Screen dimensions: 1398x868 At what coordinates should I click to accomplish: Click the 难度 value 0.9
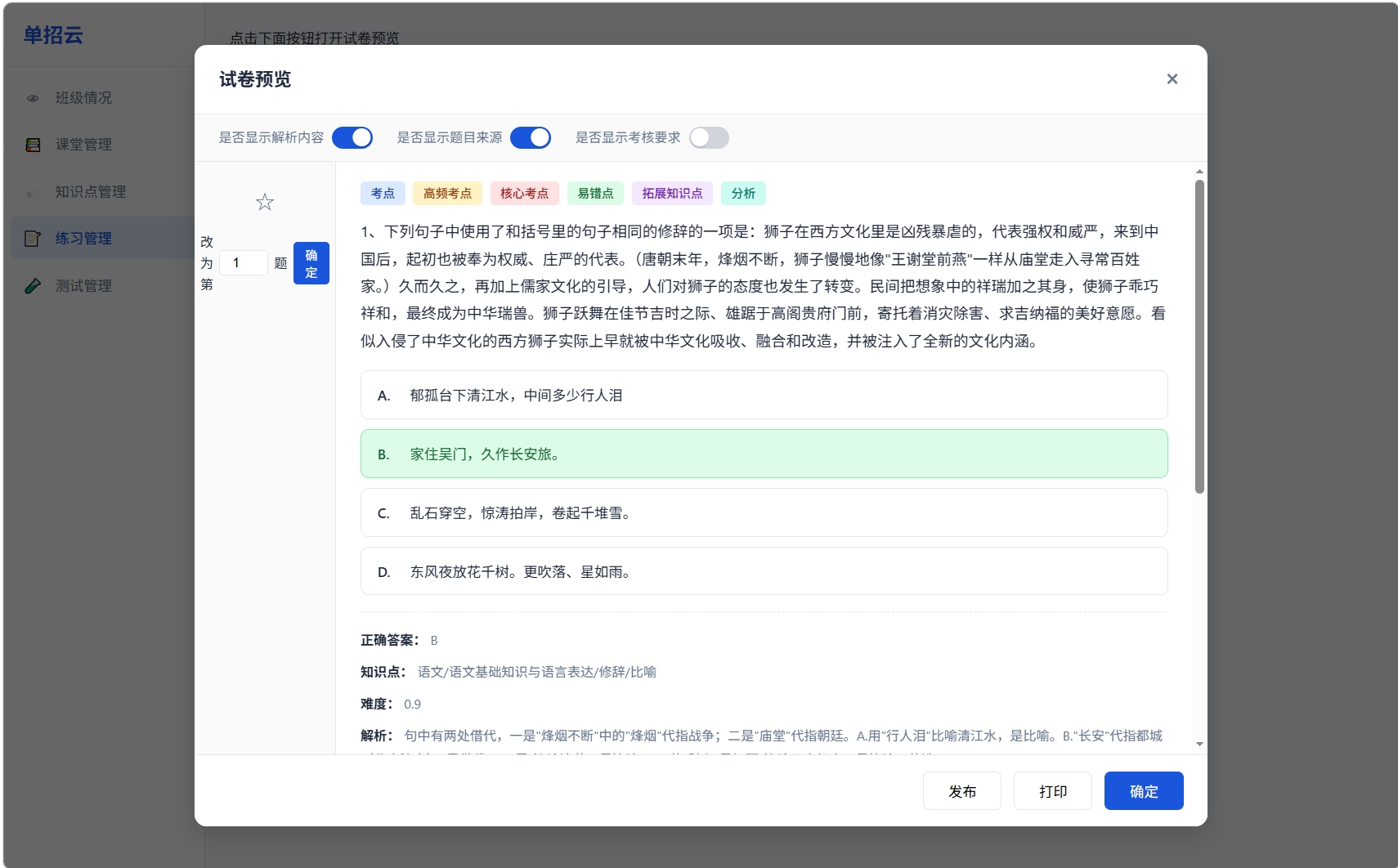412,705
